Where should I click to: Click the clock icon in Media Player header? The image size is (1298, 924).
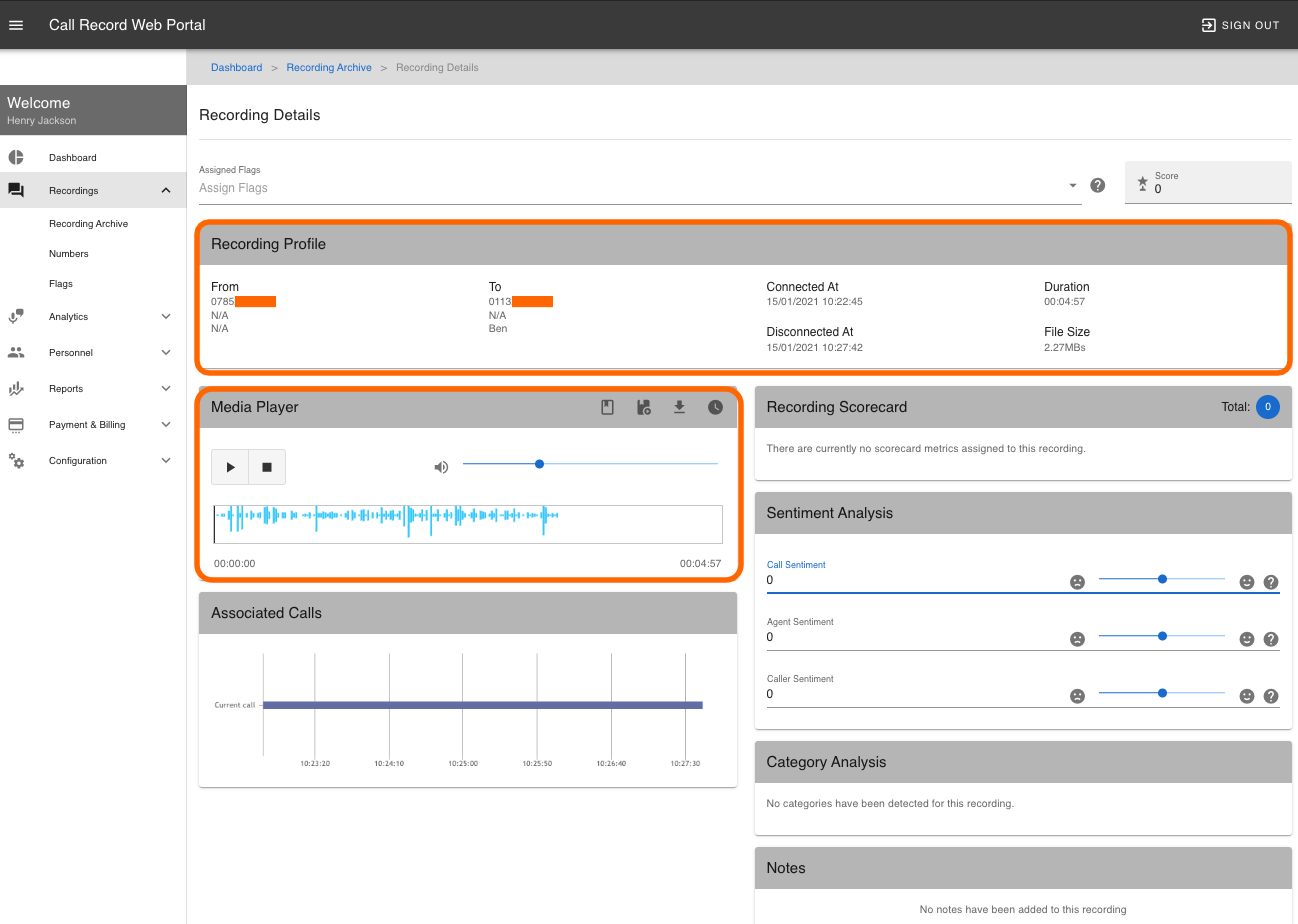tap(715, 407)
